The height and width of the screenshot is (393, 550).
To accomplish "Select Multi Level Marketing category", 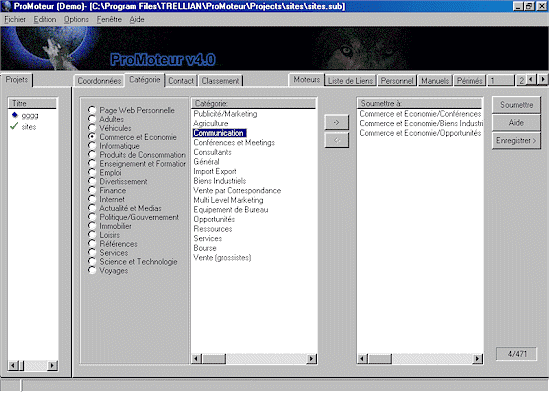I will (228, 200).
